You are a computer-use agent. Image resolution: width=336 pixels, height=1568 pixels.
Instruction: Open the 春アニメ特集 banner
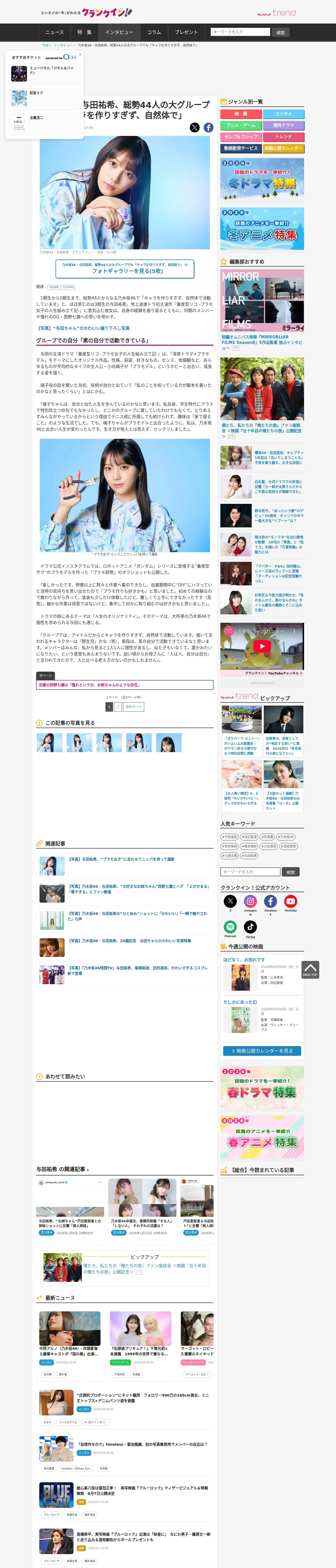(x=262, y=1137)
